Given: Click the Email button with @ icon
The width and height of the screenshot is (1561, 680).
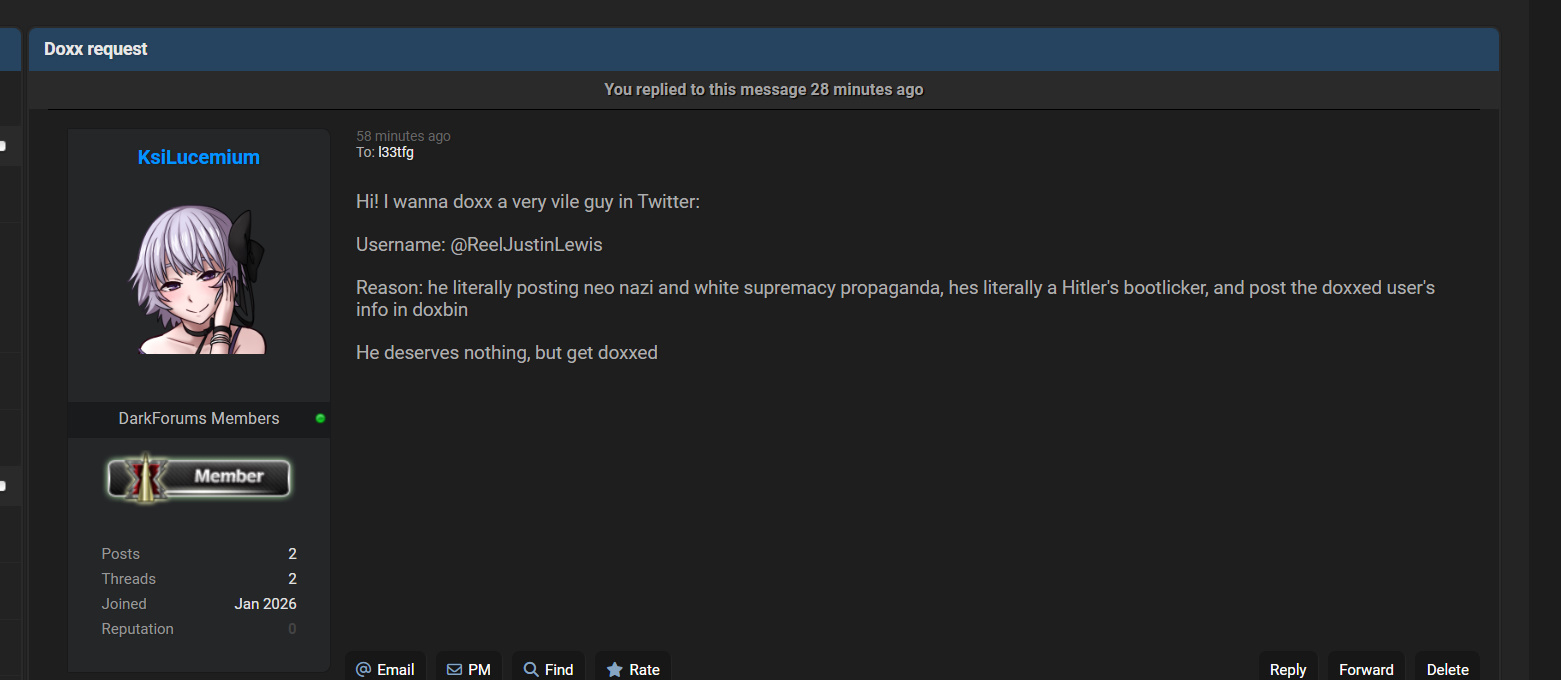Looking at the screenshot, I should click(x=385, y=669).
